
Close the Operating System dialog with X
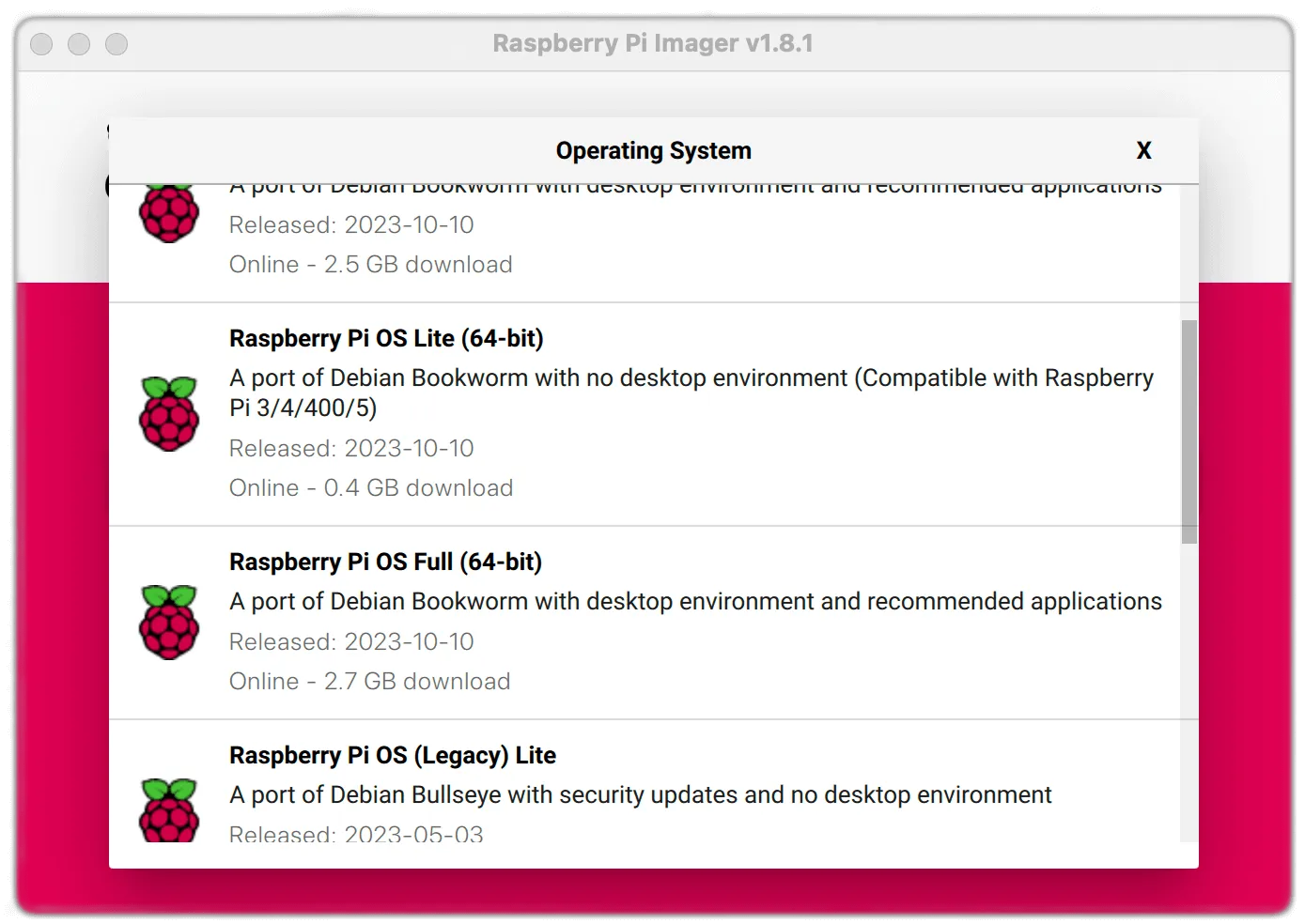point(1143,150)
